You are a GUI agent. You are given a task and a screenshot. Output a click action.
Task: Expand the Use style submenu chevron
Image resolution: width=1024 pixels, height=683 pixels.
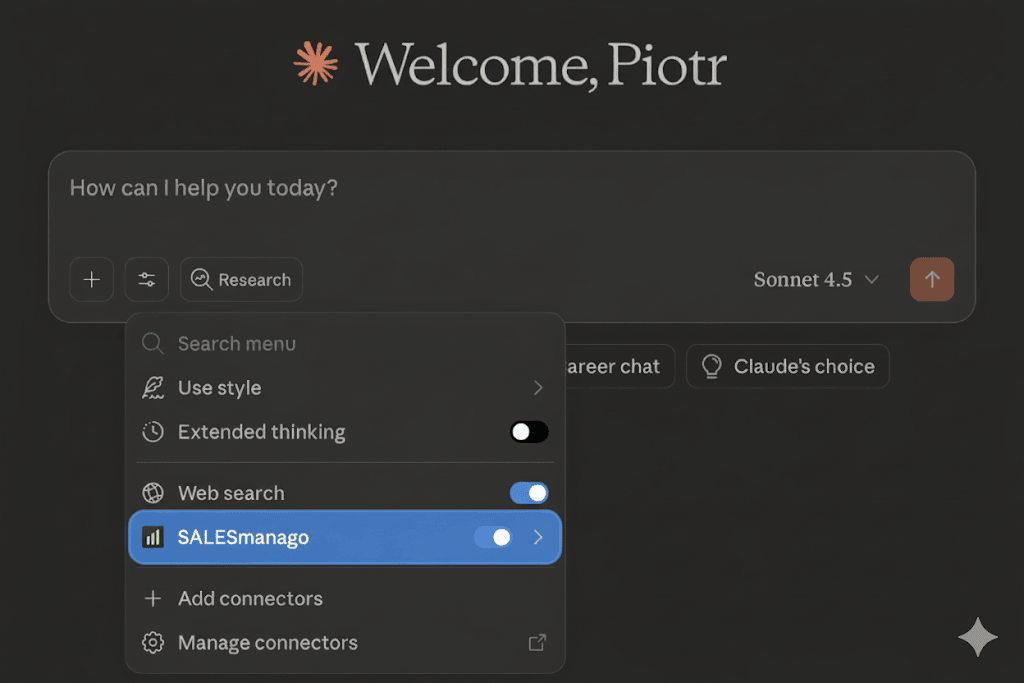coord(538,388)
